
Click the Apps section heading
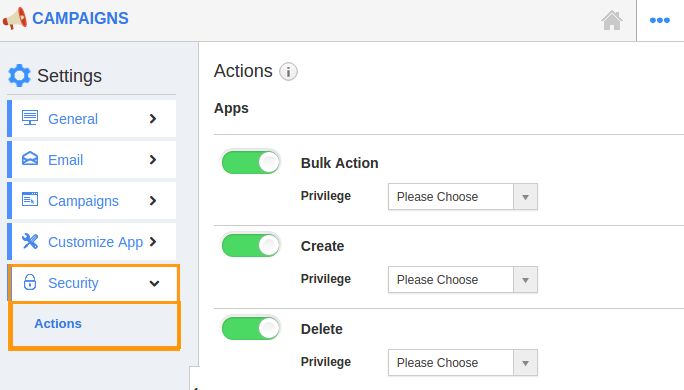tap(231, 108)
